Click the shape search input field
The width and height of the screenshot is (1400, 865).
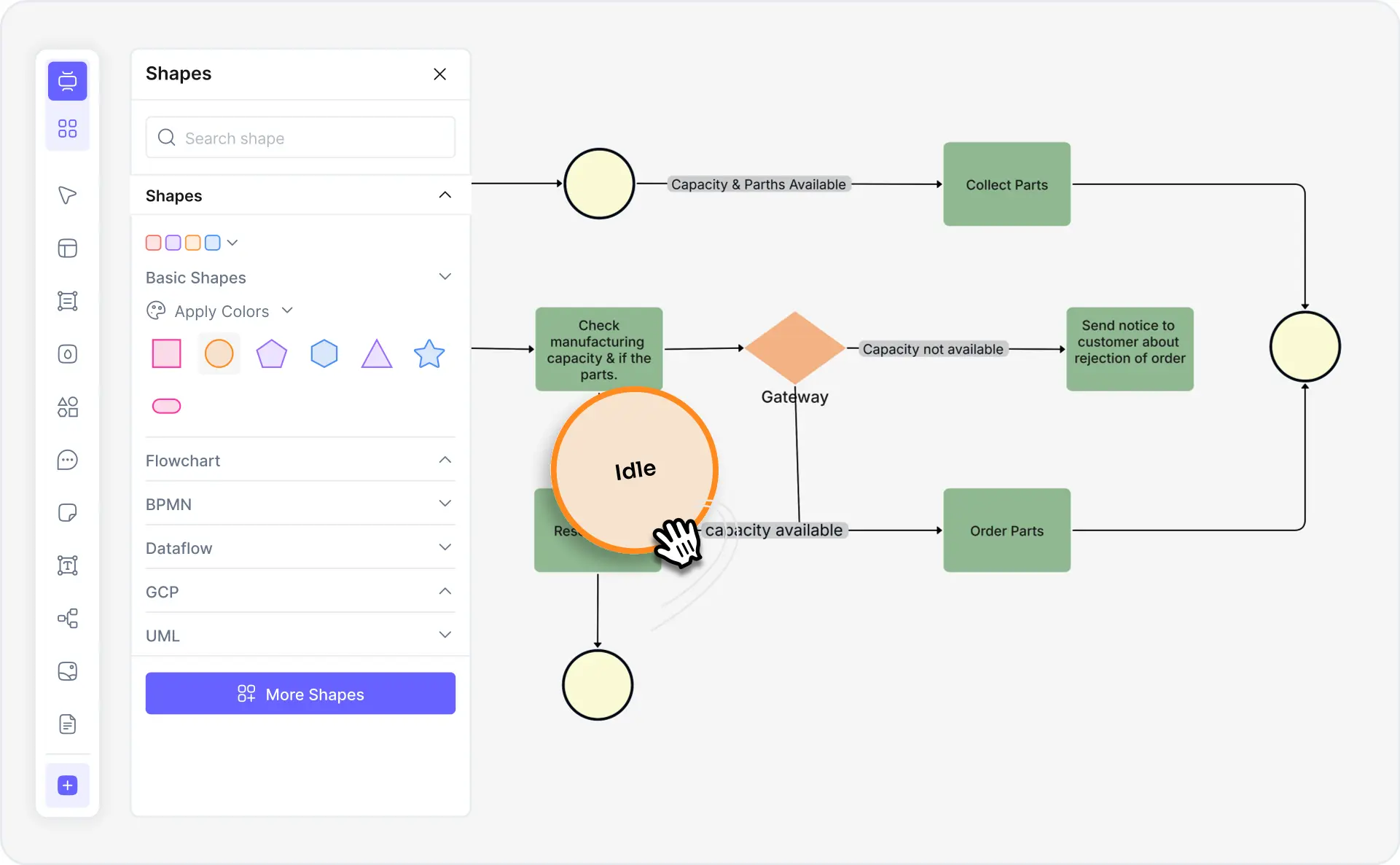(300, 138)
